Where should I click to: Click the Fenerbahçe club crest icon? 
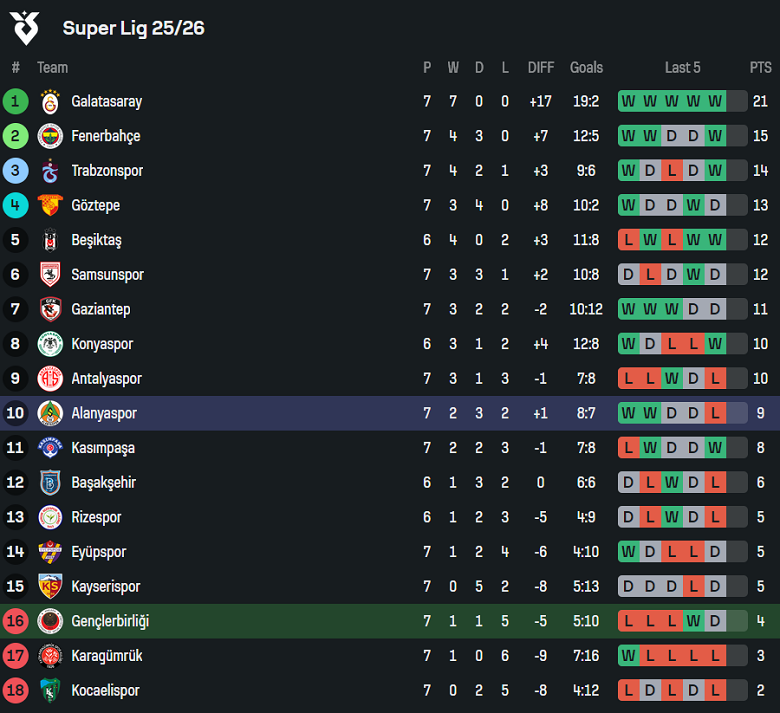pos(50,136)
